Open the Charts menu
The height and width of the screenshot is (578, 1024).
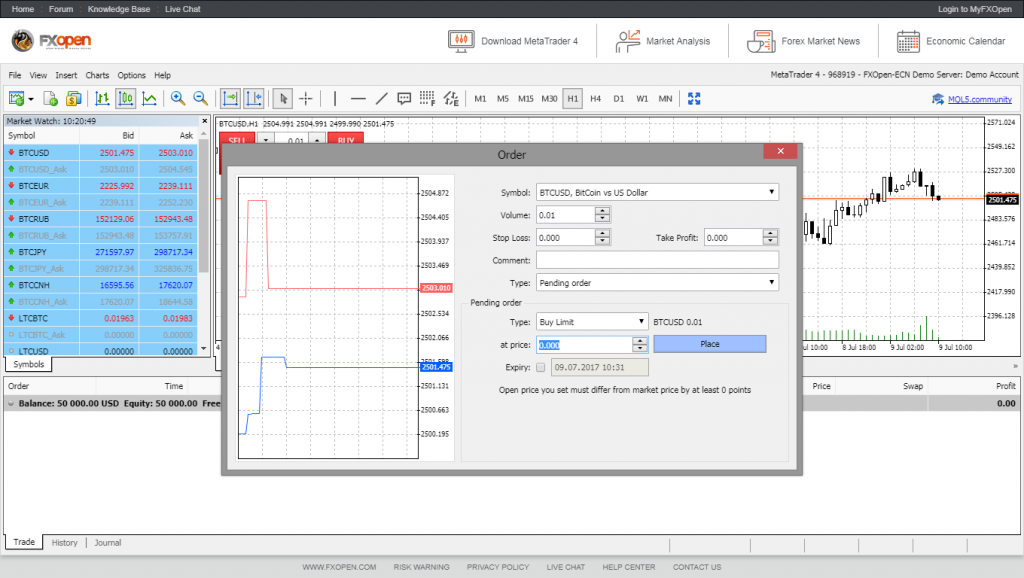point(97,75)
